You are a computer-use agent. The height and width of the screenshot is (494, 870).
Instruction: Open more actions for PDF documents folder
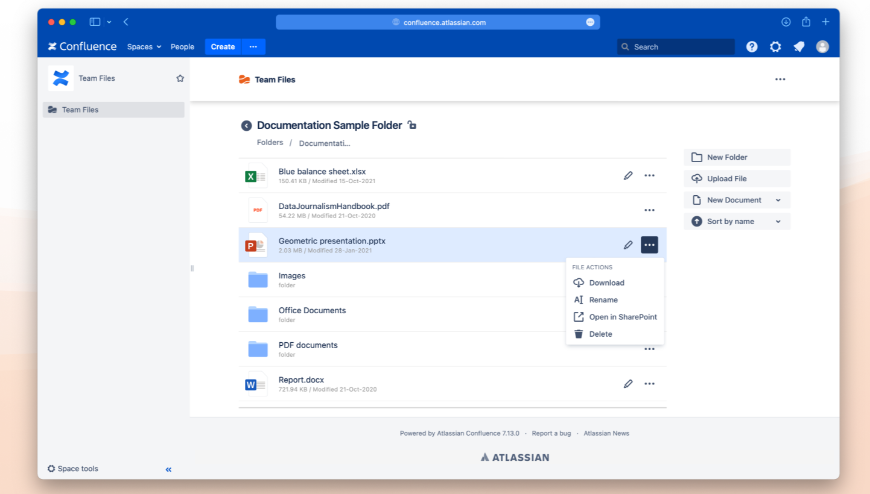pyautogui.click(x=649, y=349)
